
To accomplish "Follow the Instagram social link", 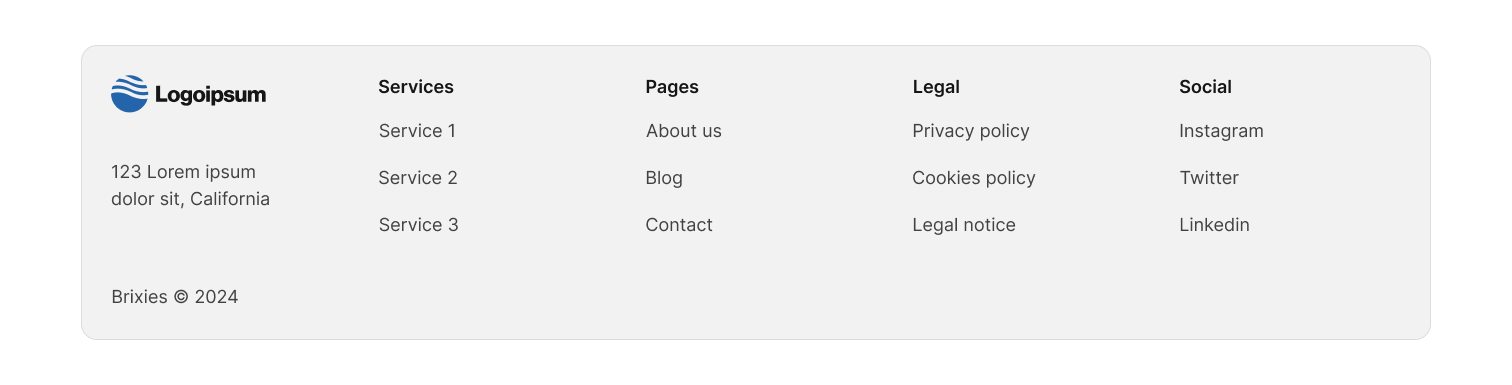I will tap(1221, 131).
